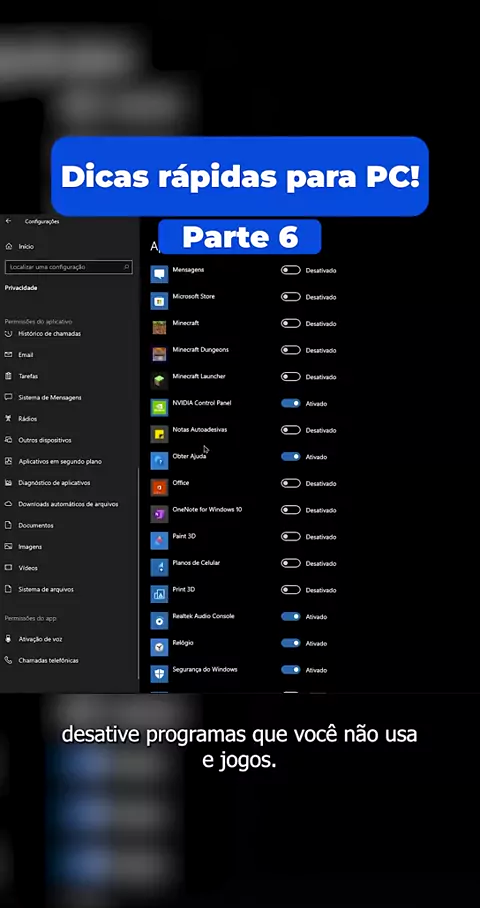Click the back arrow in Configurações

pos(8,221)
